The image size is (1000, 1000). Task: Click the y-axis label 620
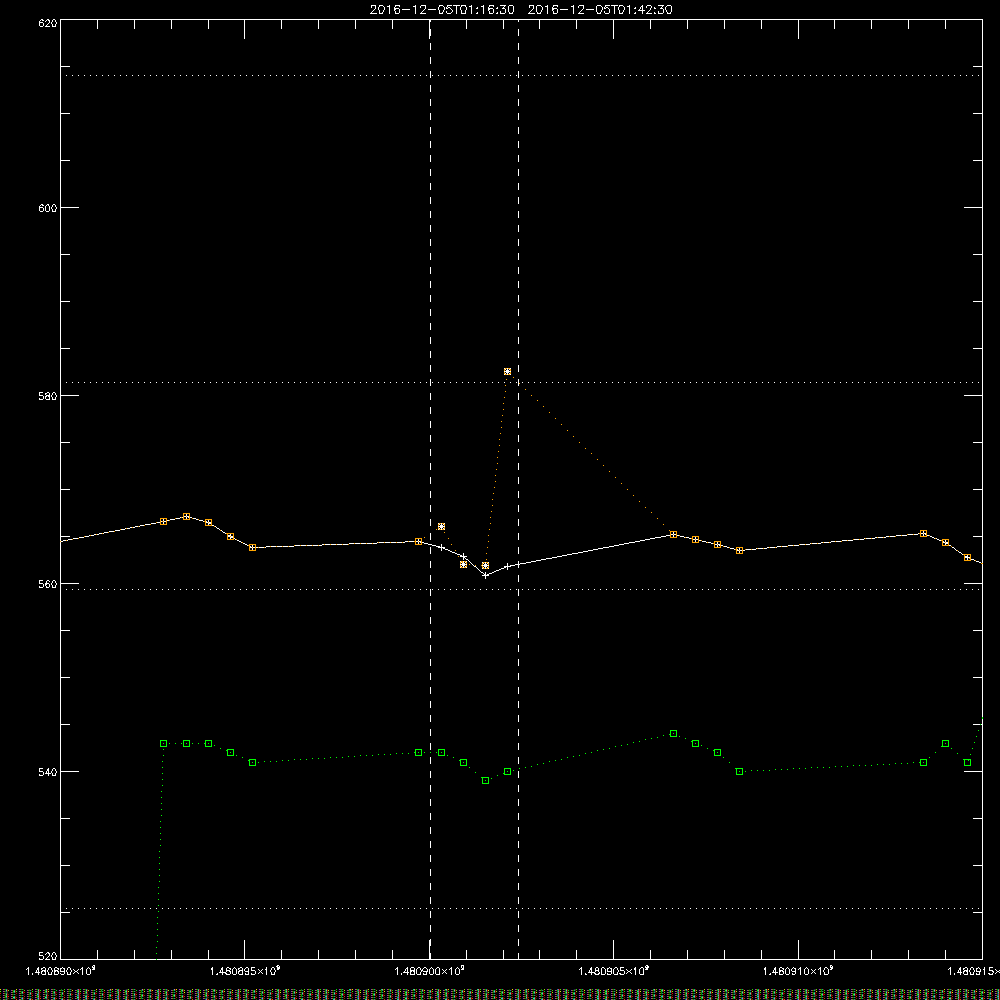click(48, 23)
